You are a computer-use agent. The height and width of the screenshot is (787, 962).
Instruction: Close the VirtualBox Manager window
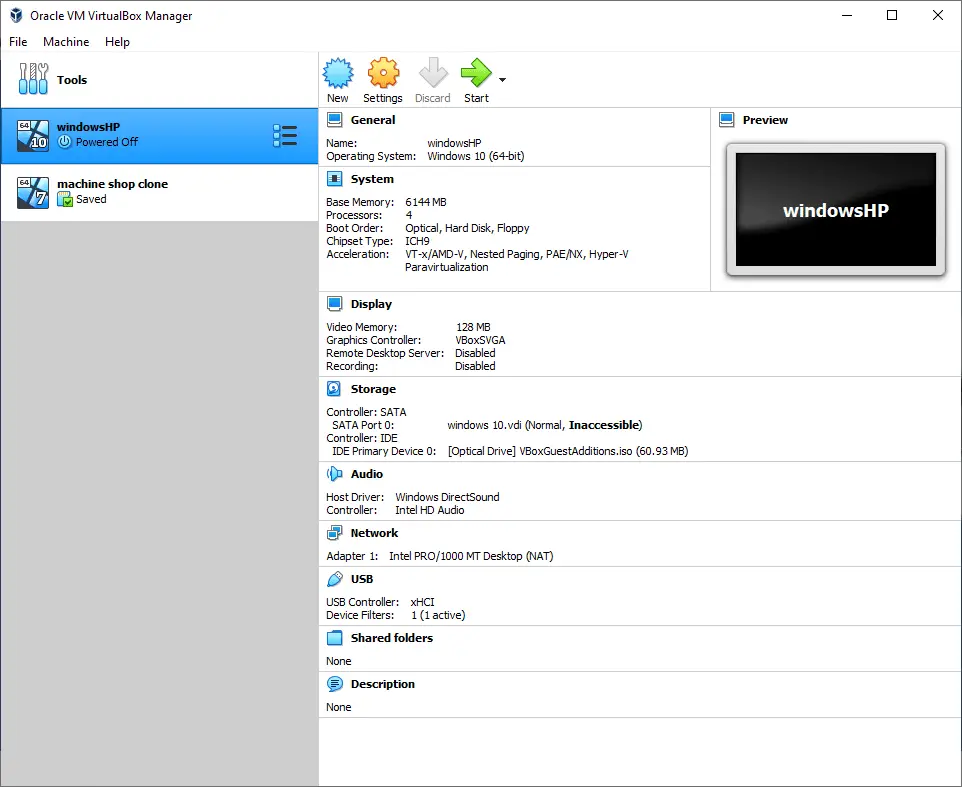coord(938,15)
